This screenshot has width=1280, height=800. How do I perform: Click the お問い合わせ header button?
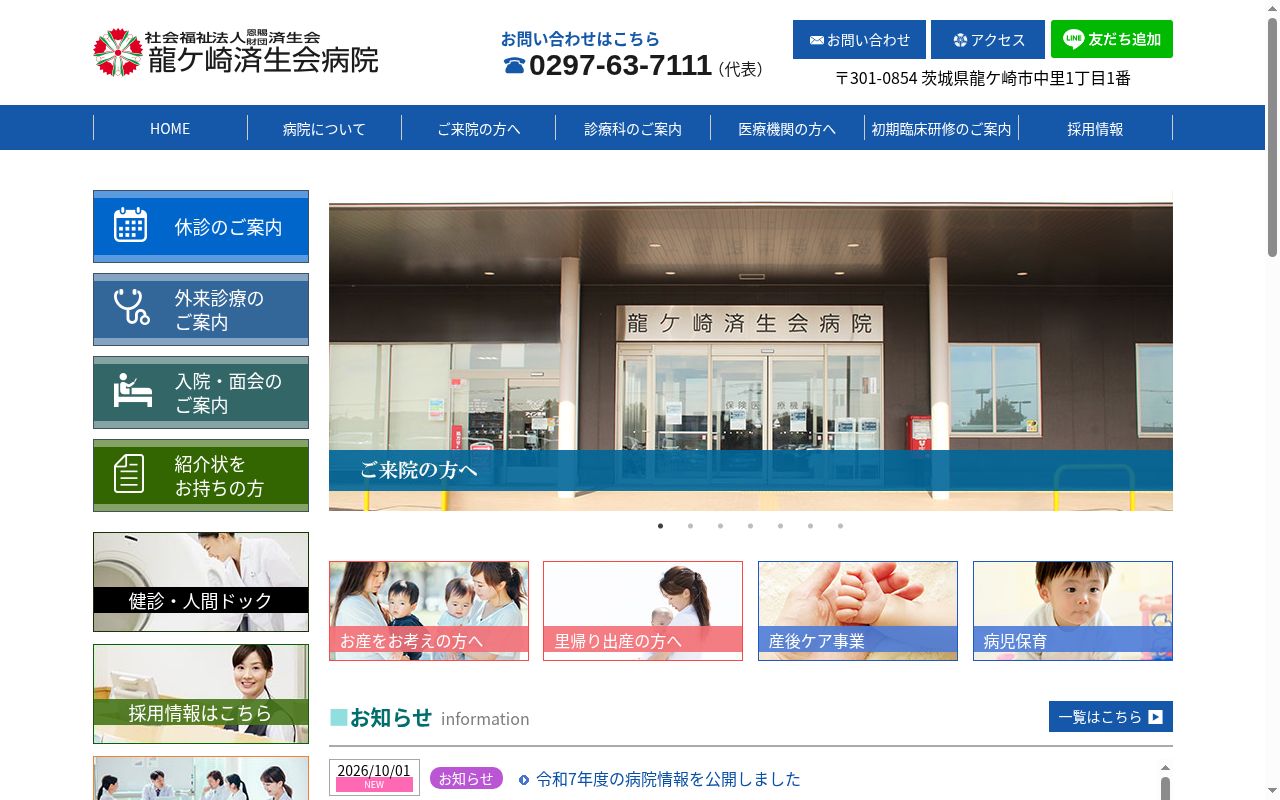pos(859,40)
